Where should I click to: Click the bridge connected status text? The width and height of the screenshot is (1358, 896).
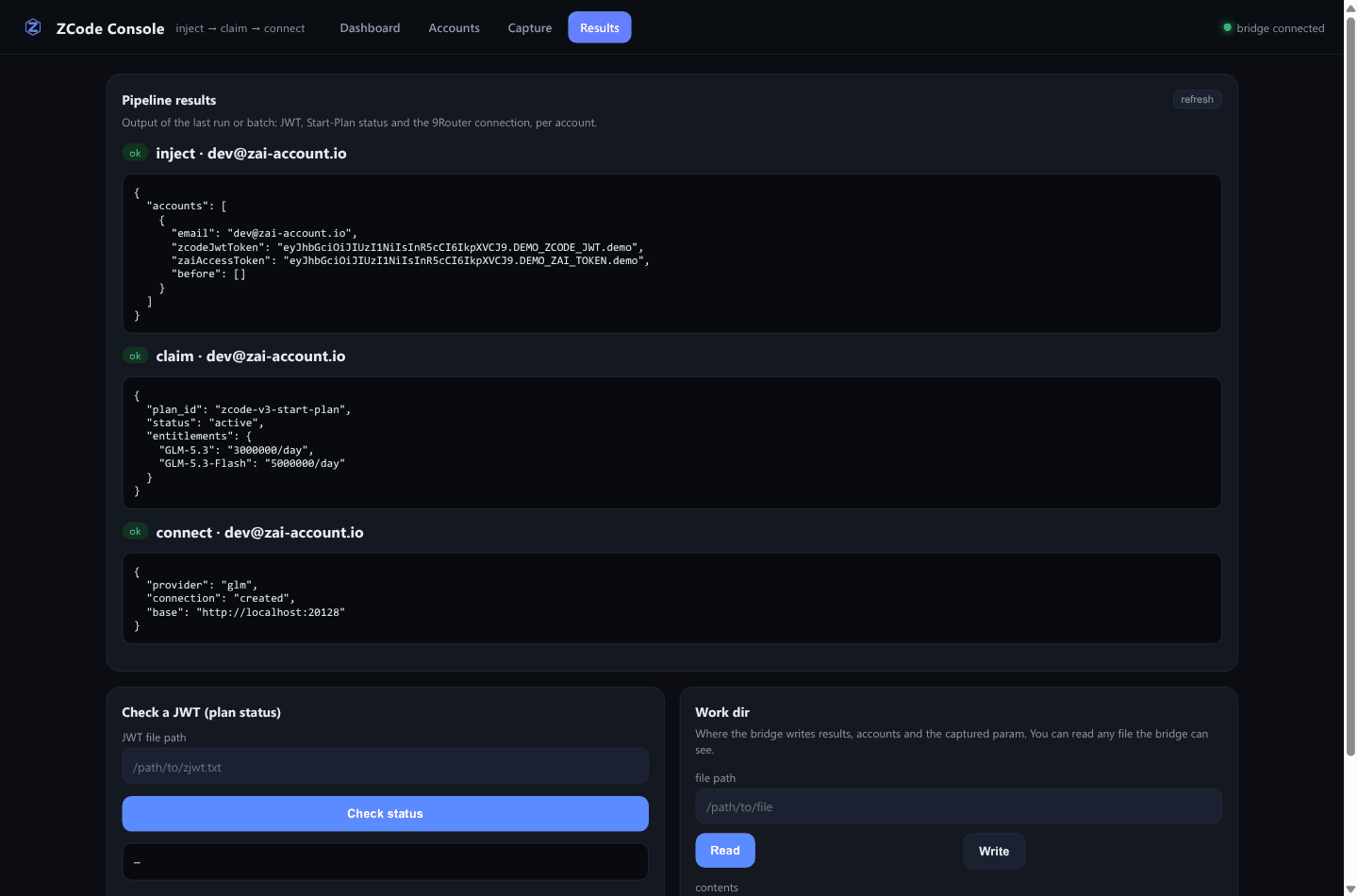pyautogui.click(x=1281, y=28)
